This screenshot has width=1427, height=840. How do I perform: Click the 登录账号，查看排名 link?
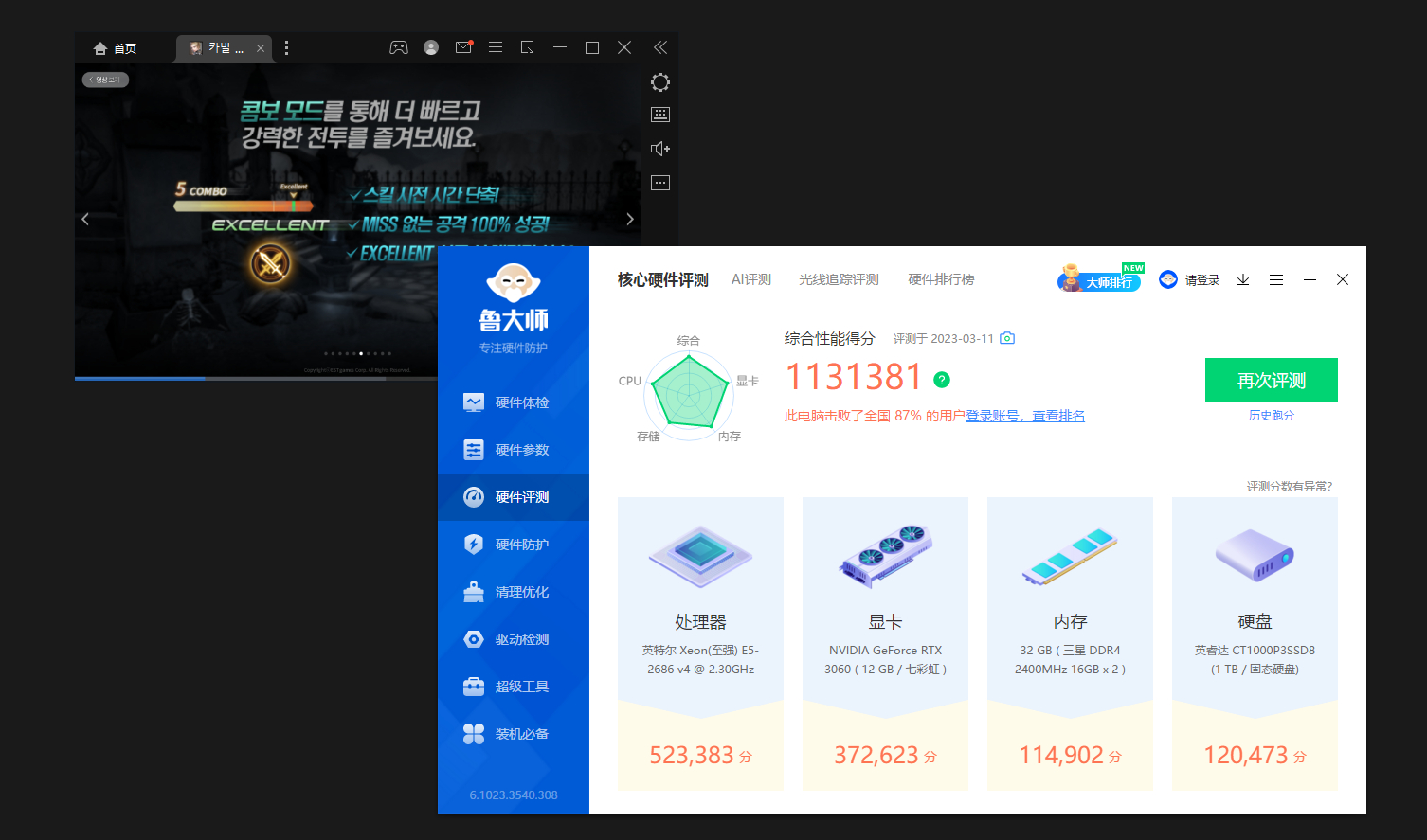click(1025, 416)
